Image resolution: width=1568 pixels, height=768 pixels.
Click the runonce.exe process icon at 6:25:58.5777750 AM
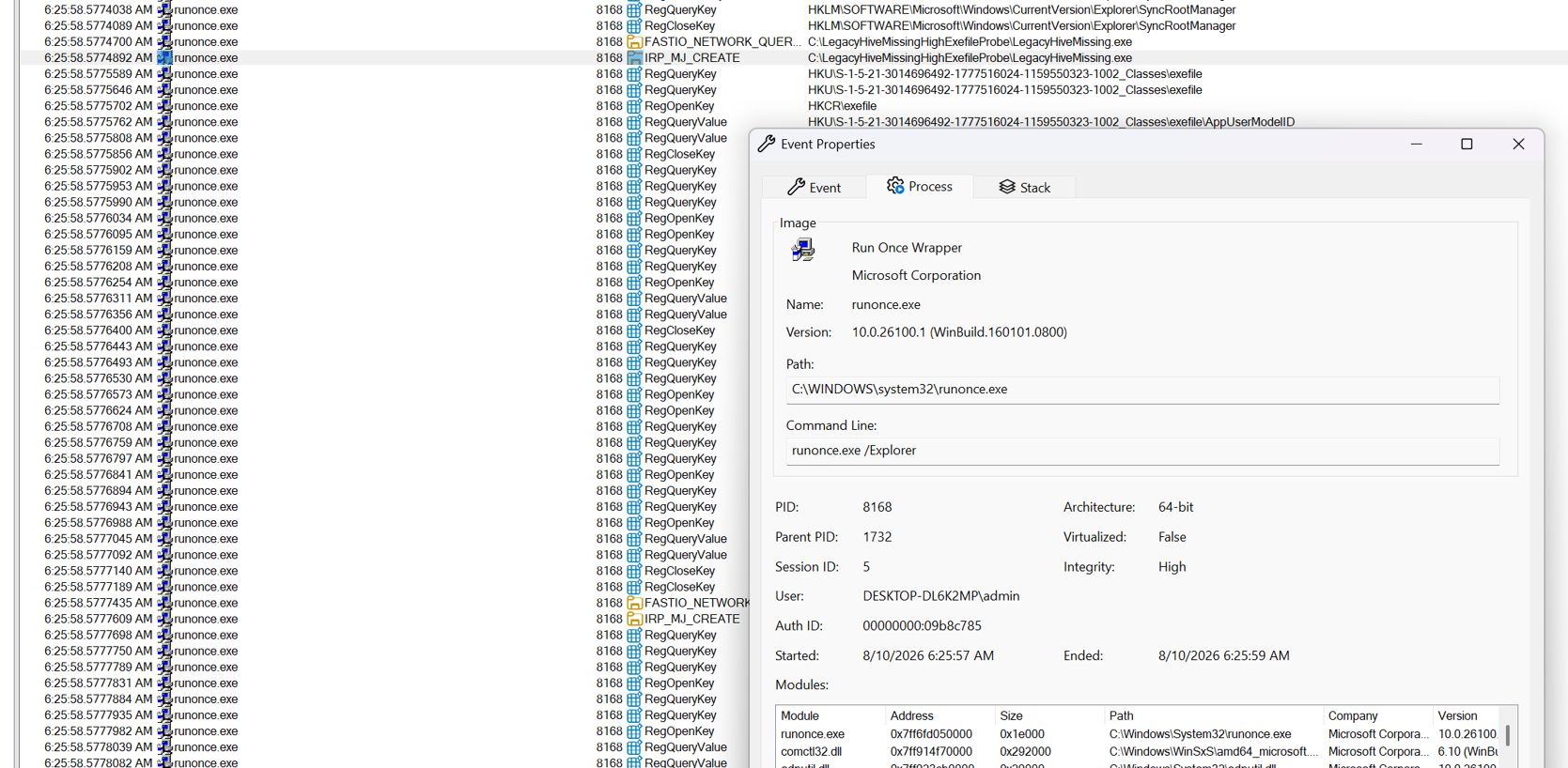coord(164,651)
